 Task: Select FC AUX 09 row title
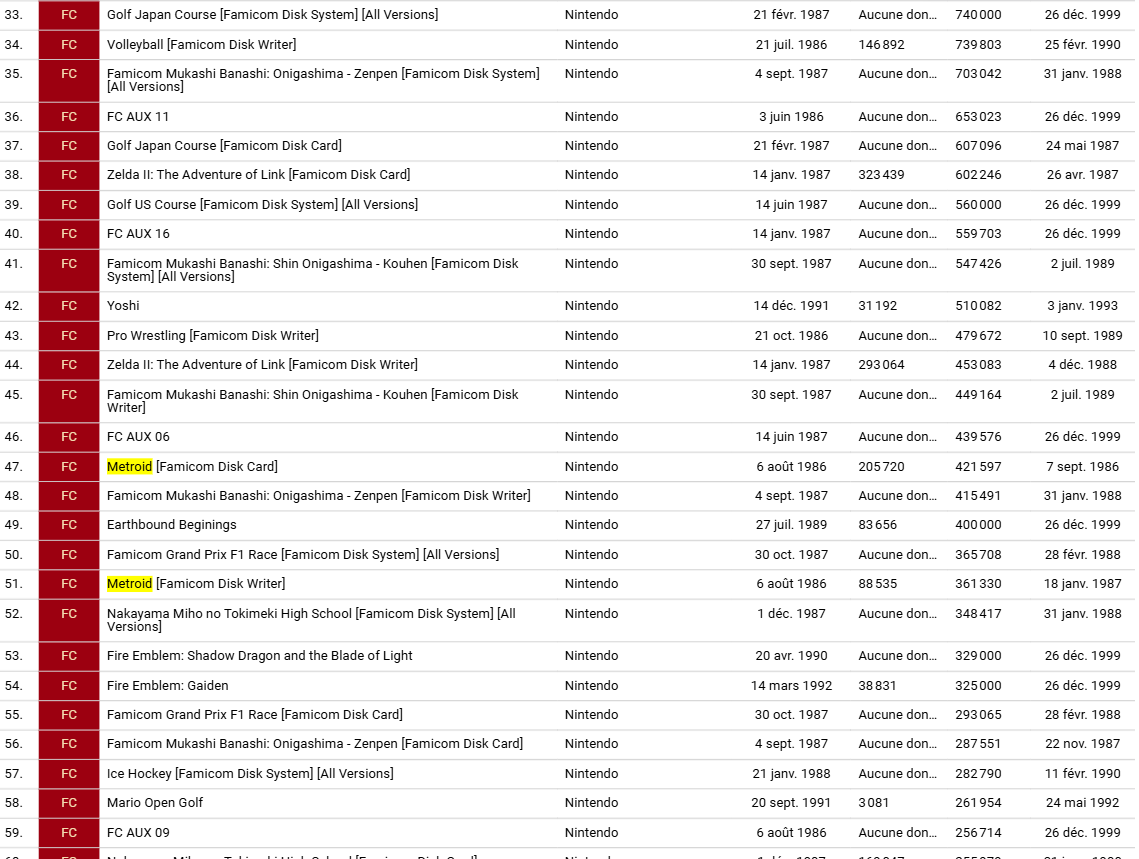pyautogui.click(x=138, y=832)
